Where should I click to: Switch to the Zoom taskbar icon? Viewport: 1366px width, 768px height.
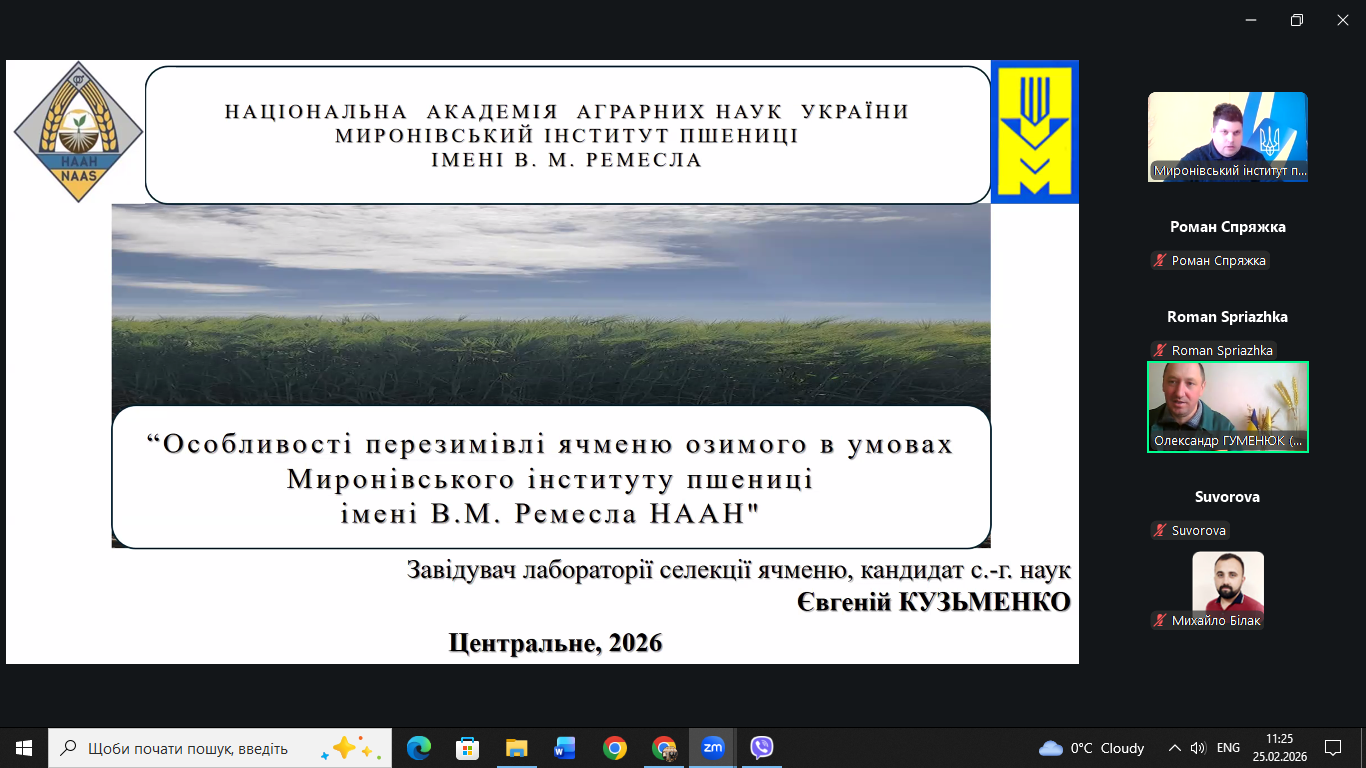[x=712, y=748]
